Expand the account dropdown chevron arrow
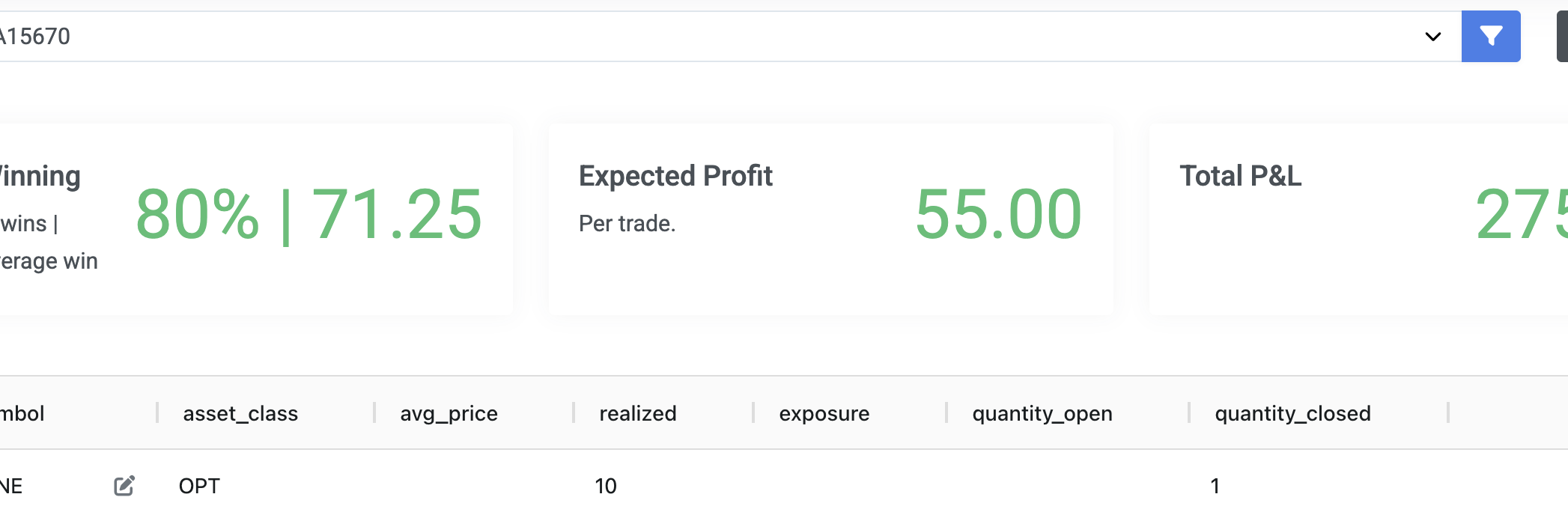Screen dimensions: 1568x506 1432,37
